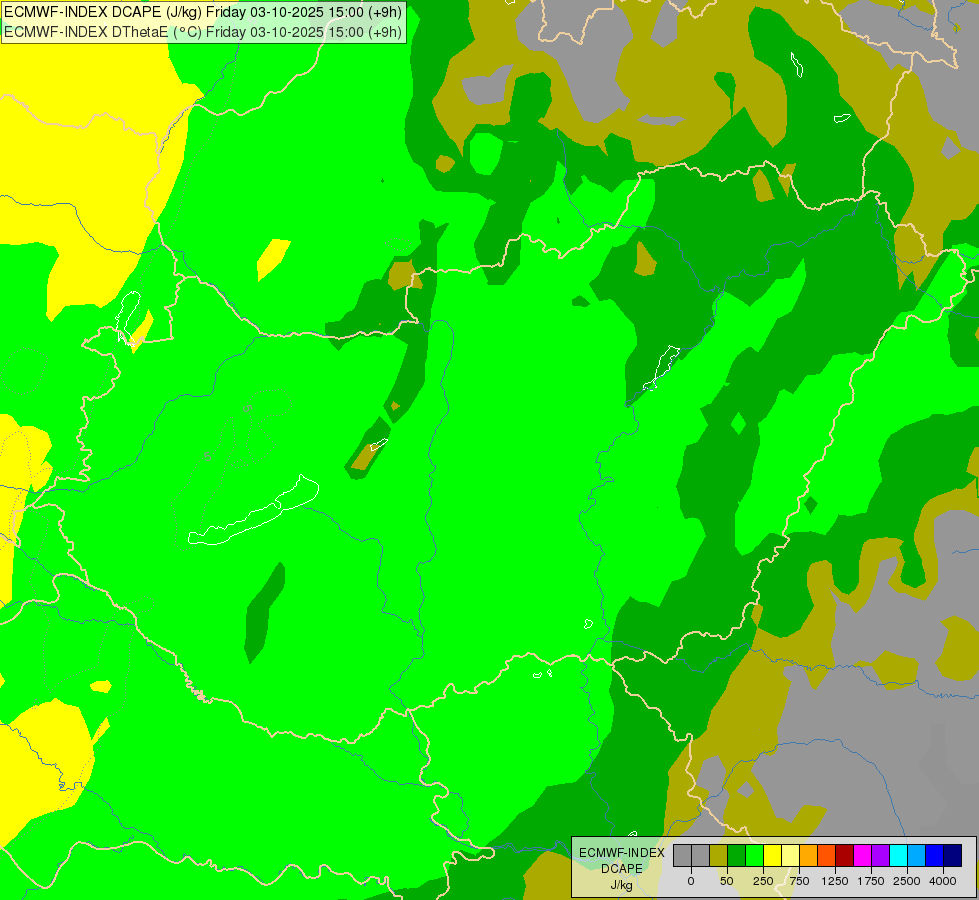Image resolution: width=979 pixels, height=900 pixels.
Task: Click the large elongated lake outline on map
Action: 253,510
